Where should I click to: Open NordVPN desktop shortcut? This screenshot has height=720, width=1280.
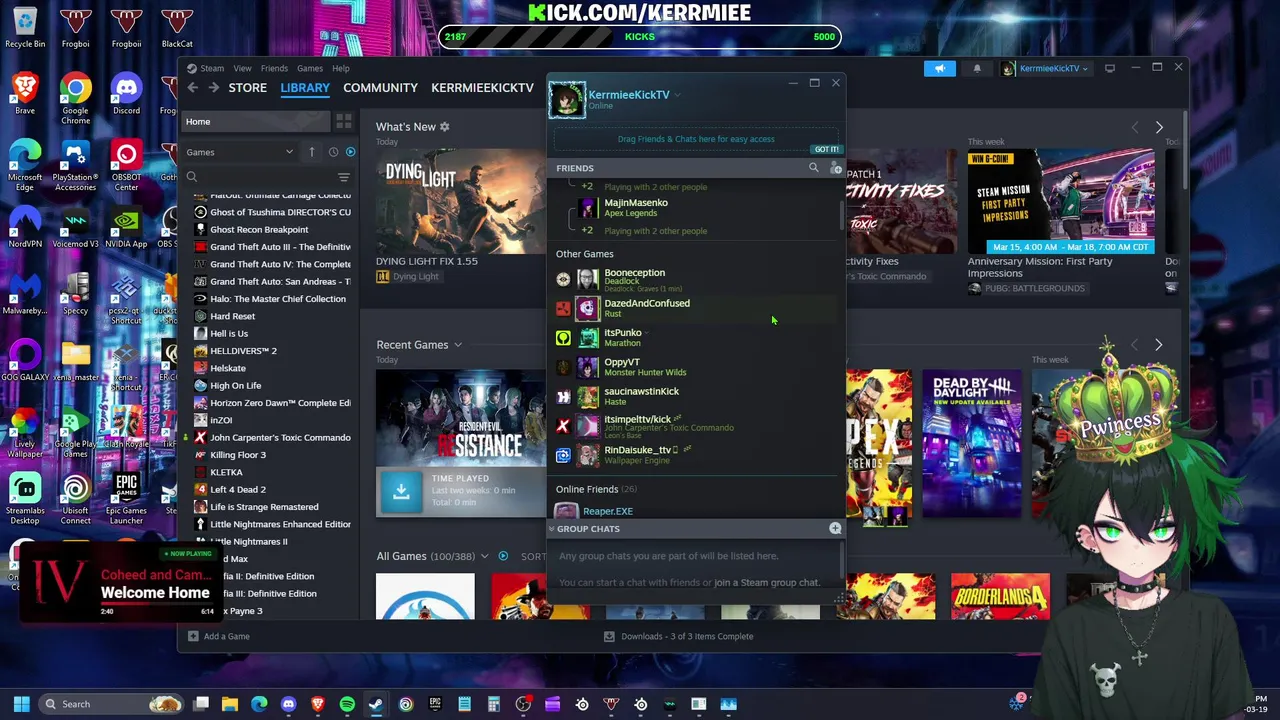pos(25,228)
